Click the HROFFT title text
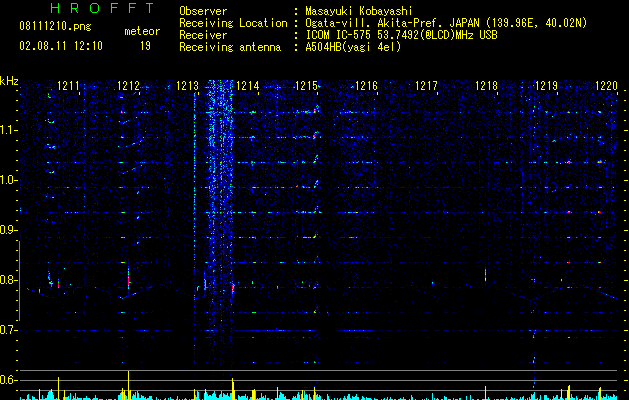The image size is (629, 400). (x=103, y=8)
